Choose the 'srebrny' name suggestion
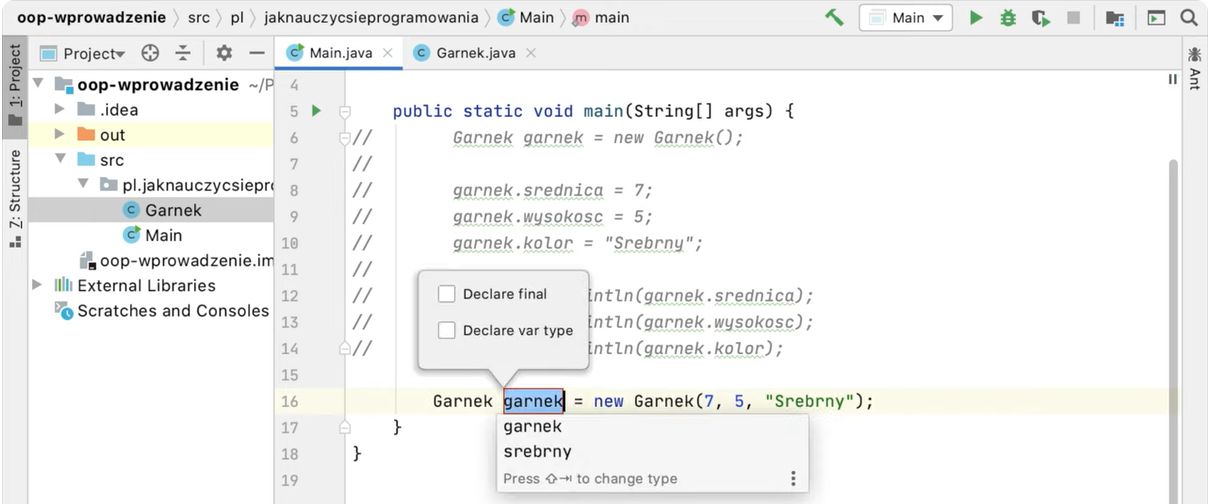The height and width of the screenshot is (504, 1214). 538,452
